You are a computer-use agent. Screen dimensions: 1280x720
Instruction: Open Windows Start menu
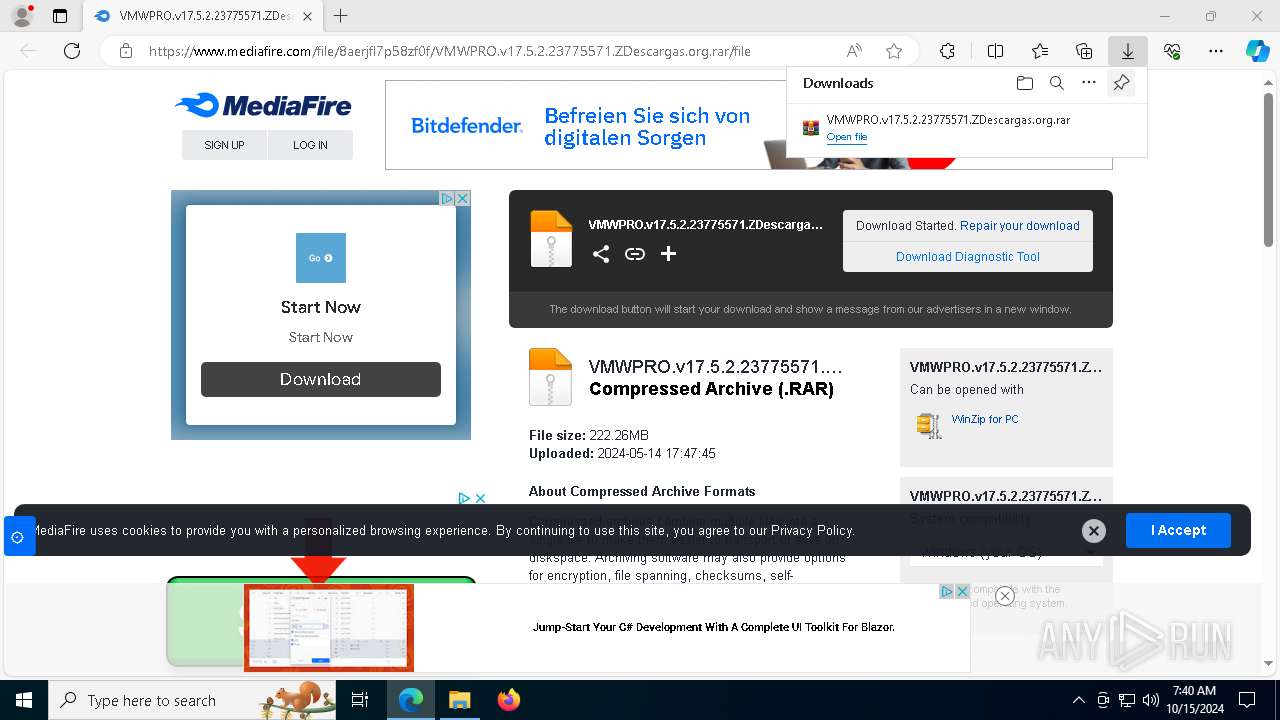(x=23, y=700)
